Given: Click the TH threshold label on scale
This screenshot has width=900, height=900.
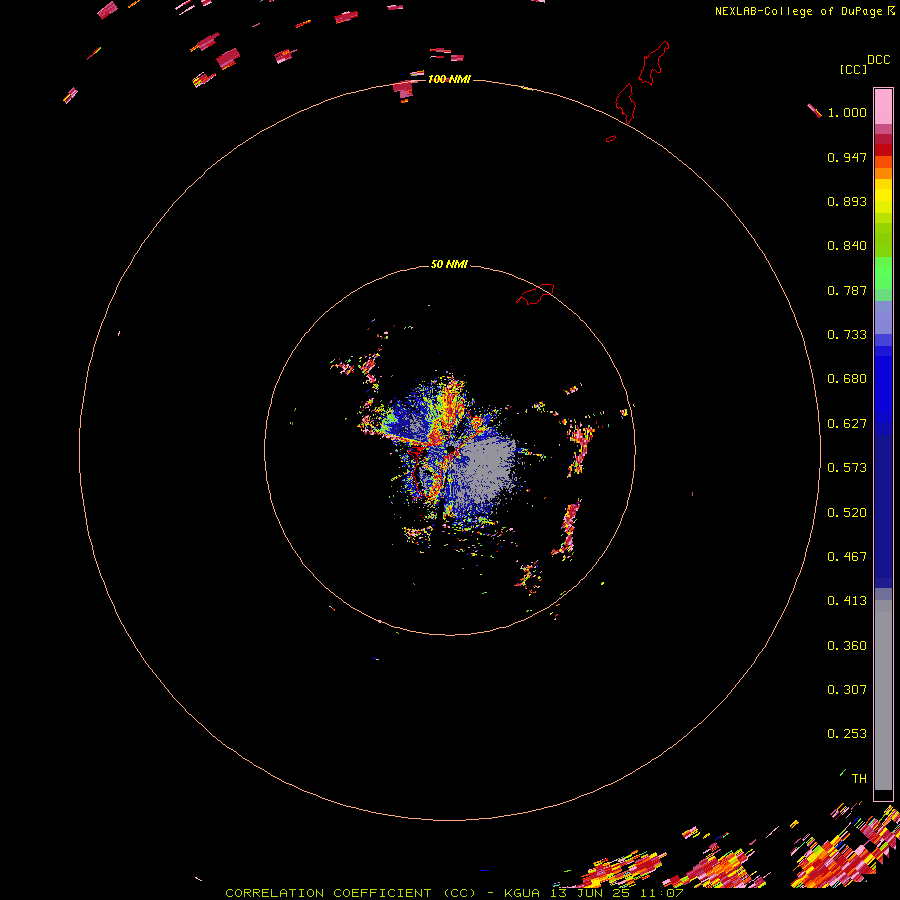Looking at the screenshot, I should (x=859, y=779).
